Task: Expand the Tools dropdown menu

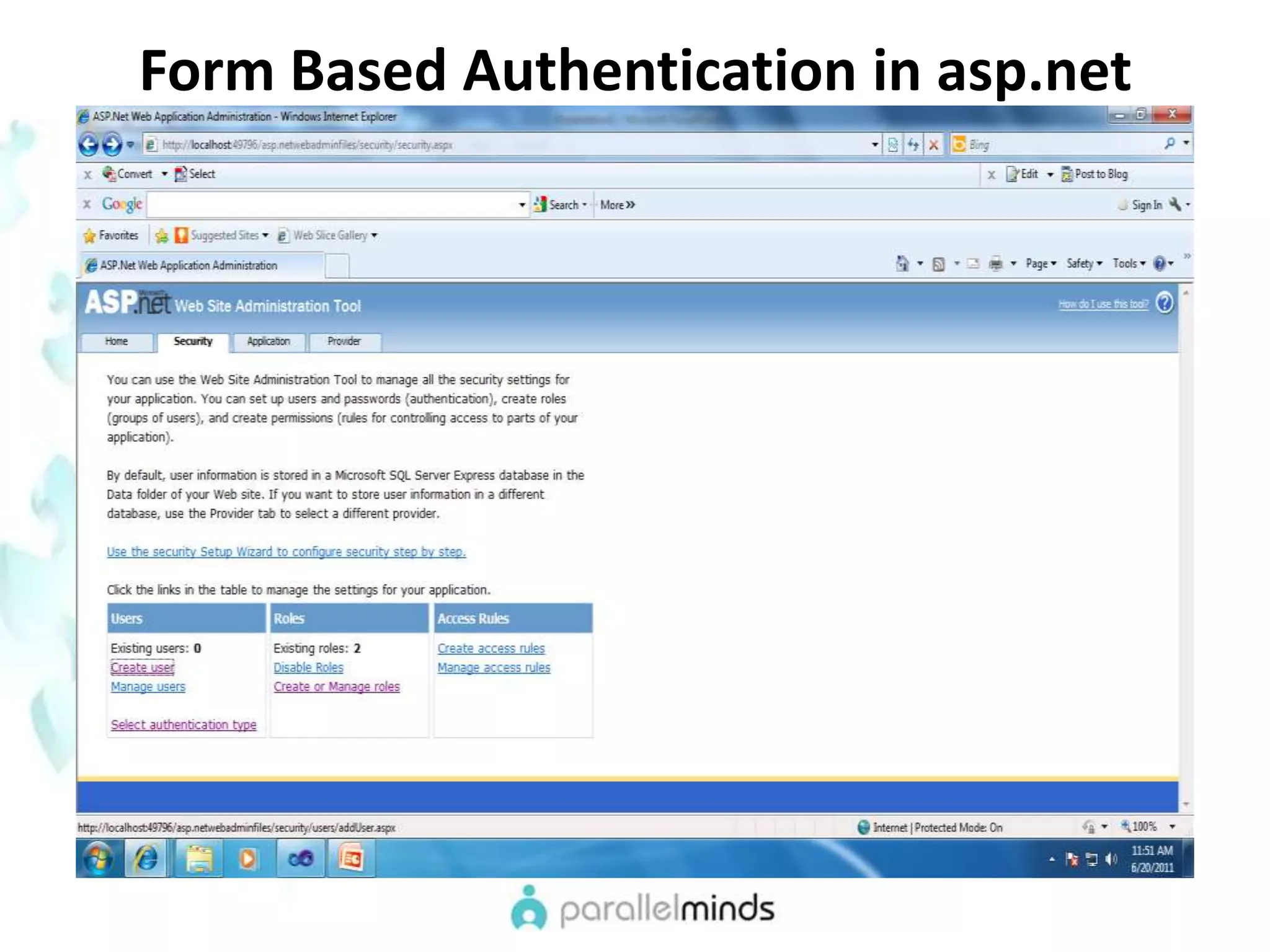Action: [x=1129, y=264]
